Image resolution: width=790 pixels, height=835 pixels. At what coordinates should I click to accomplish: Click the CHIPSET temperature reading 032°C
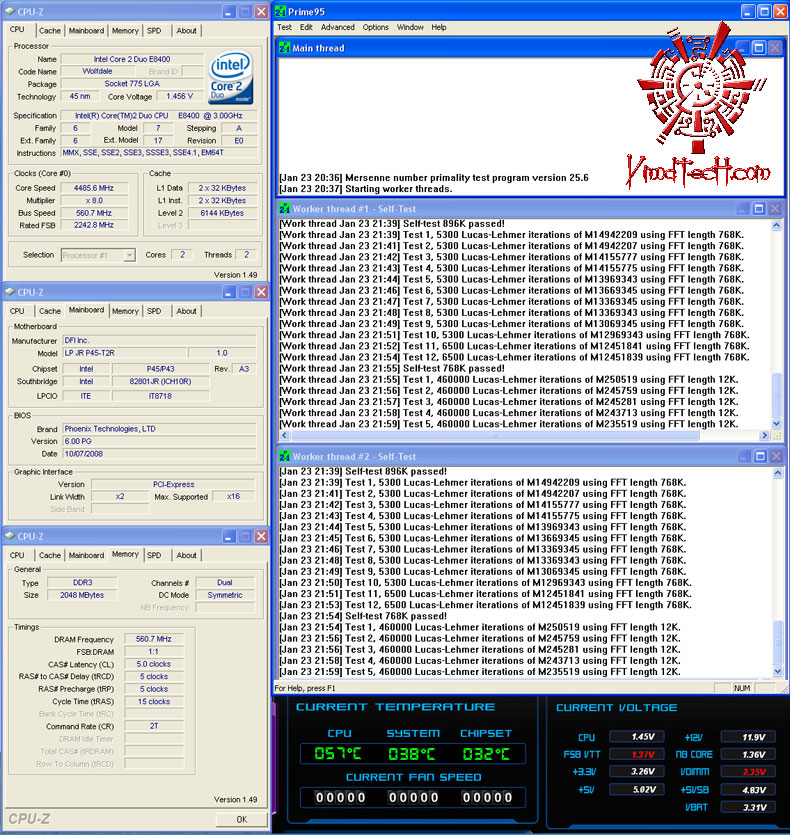tap(486, 754)
